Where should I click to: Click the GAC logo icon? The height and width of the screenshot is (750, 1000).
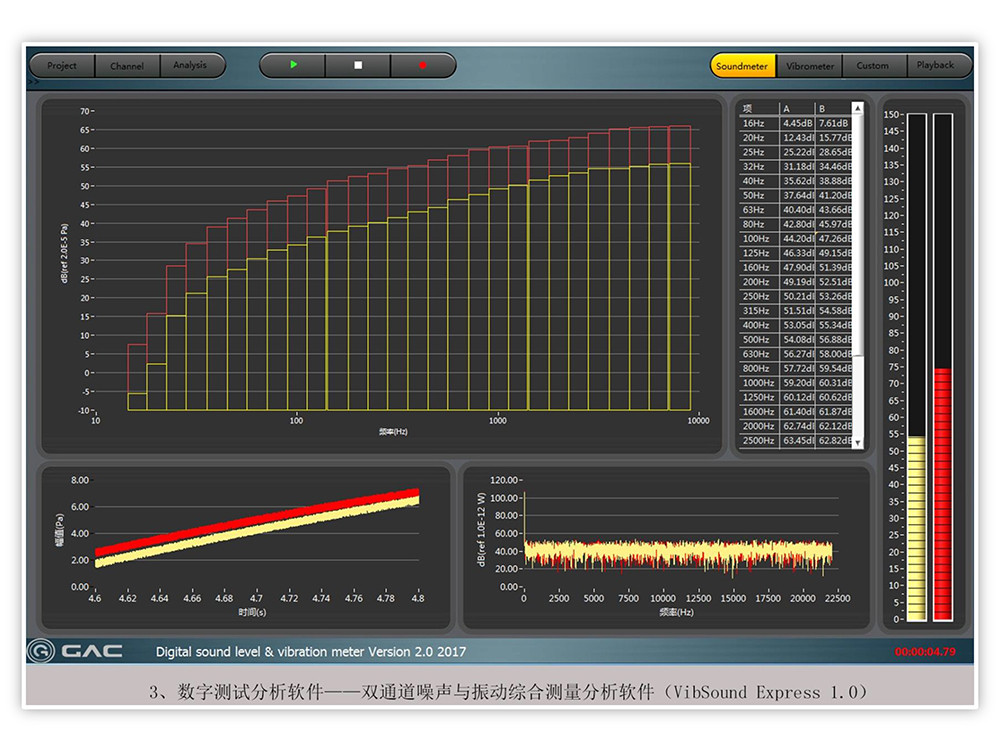(x=40, y=651)
